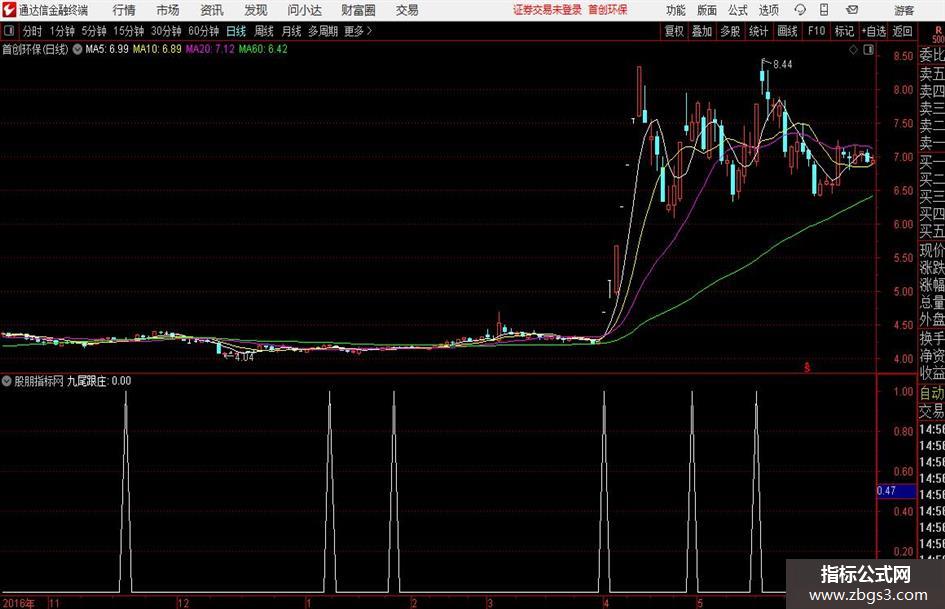The height and width of the screenshot is (609, 945).
Task: Open the 选项 menu
Action: [768, 10]
